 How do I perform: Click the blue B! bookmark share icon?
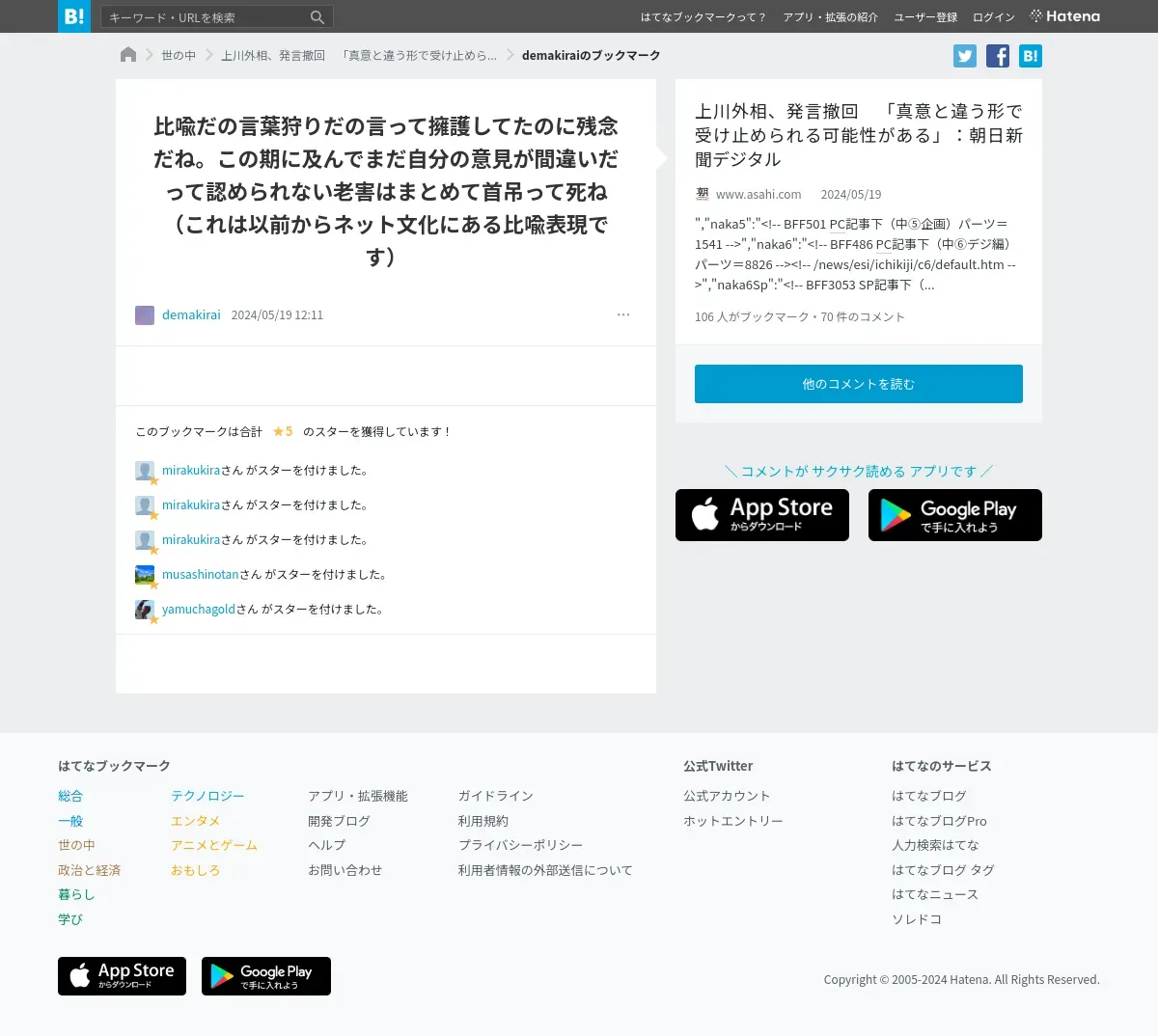(x=1031, y=56)
